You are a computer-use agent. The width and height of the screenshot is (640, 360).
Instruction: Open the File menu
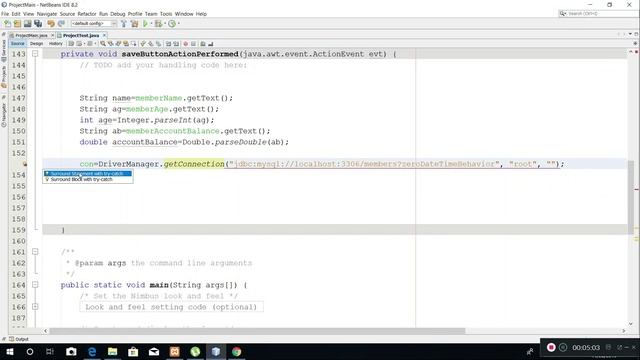(5, 14)
